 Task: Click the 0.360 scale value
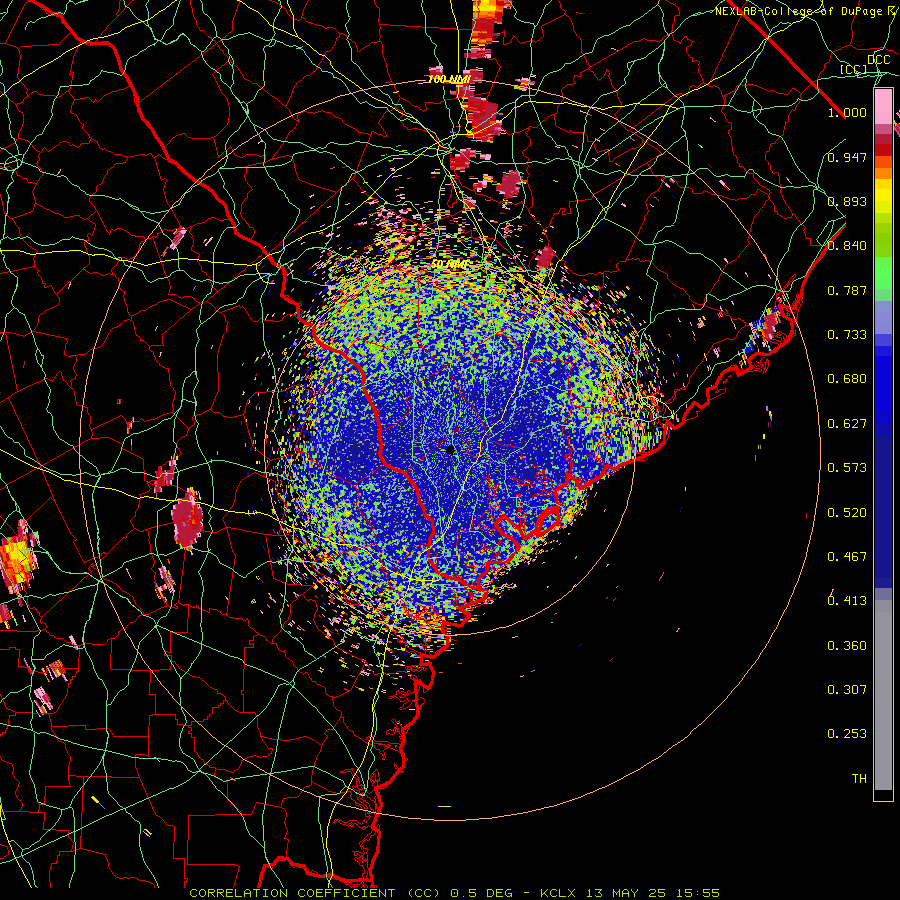click(847, 646)
